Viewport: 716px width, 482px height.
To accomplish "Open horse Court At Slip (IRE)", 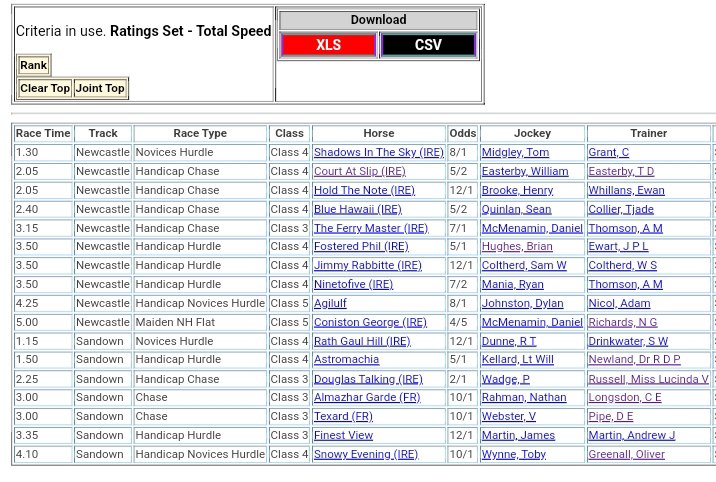I will pyautogui.click(x=359, y=171).
